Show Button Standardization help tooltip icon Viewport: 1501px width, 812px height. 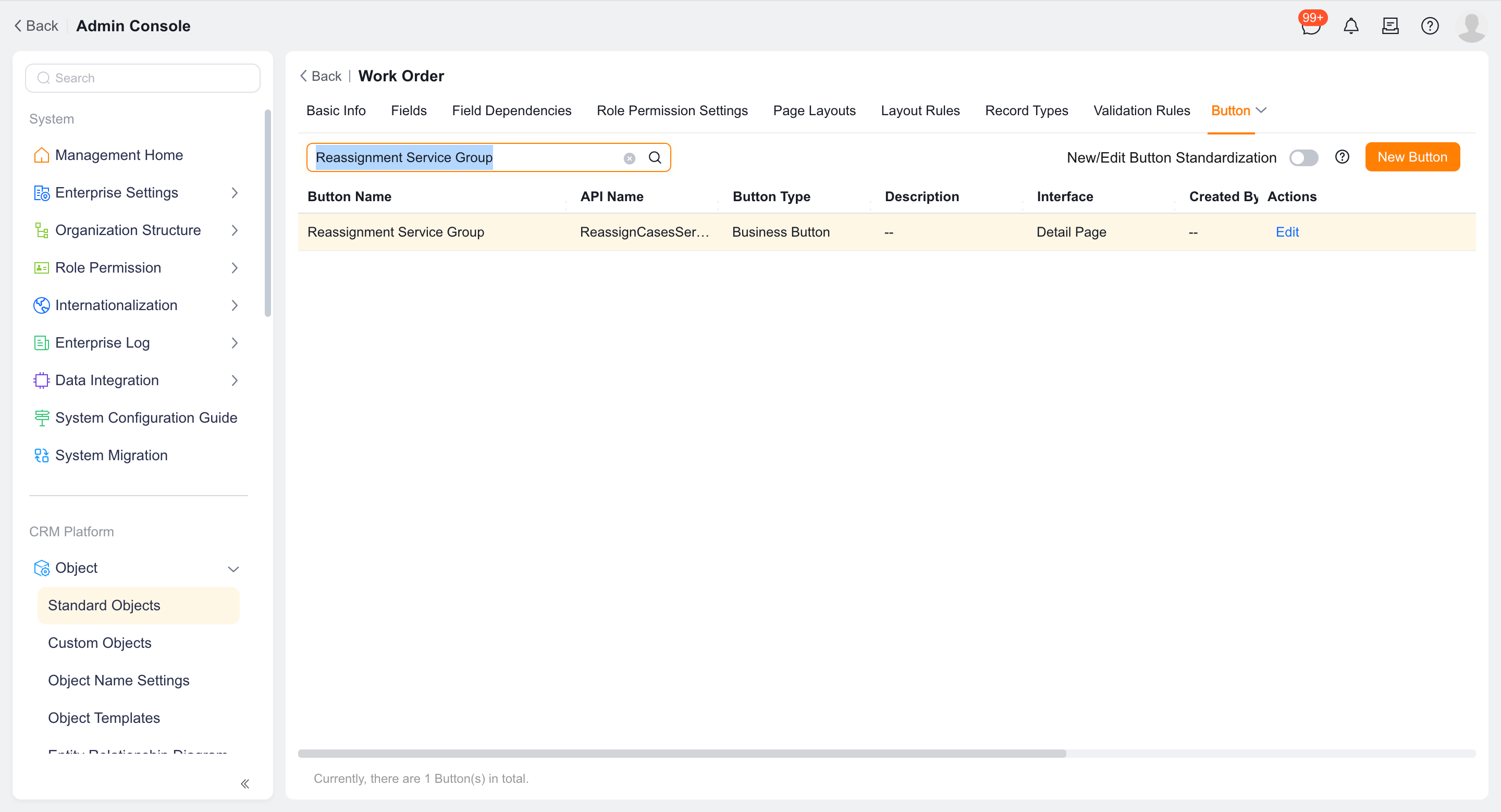point(1342,157)
